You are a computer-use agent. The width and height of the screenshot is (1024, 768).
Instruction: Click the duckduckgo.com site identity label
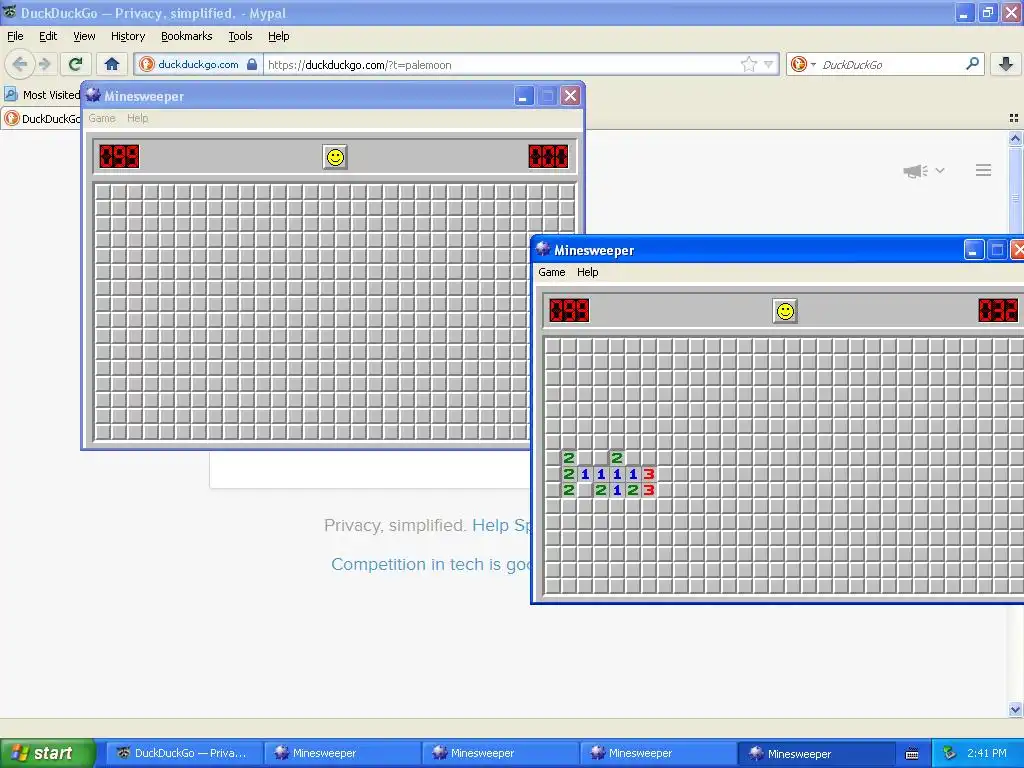198,64
